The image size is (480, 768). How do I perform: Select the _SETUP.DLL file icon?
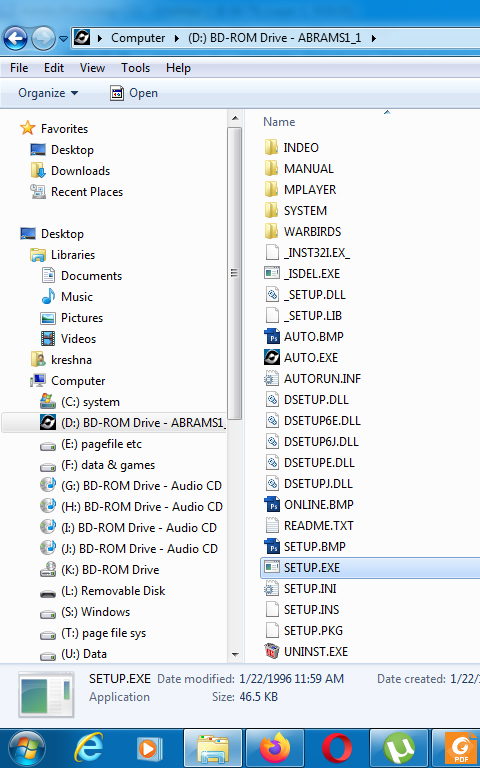271,294
